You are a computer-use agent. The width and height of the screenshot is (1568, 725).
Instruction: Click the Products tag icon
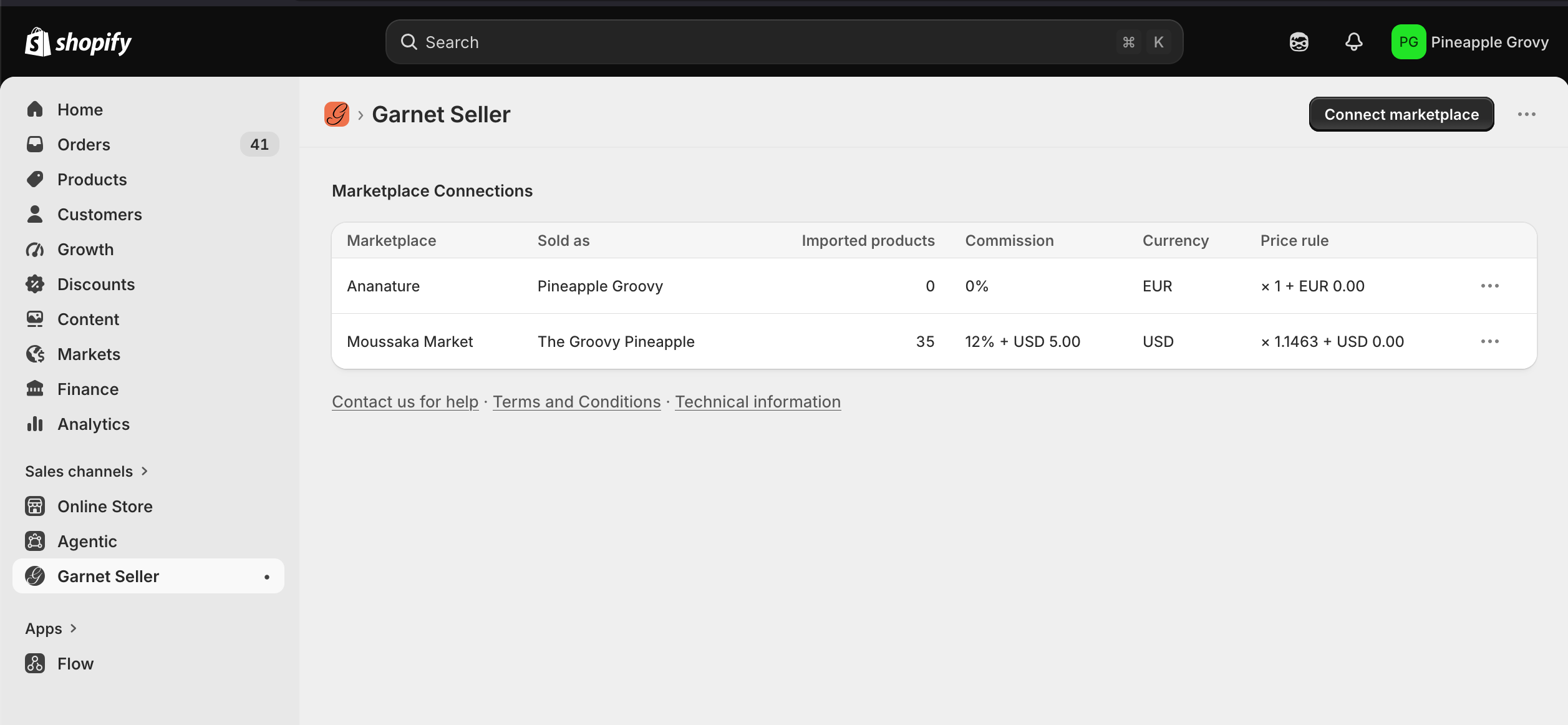click(35, 179)
